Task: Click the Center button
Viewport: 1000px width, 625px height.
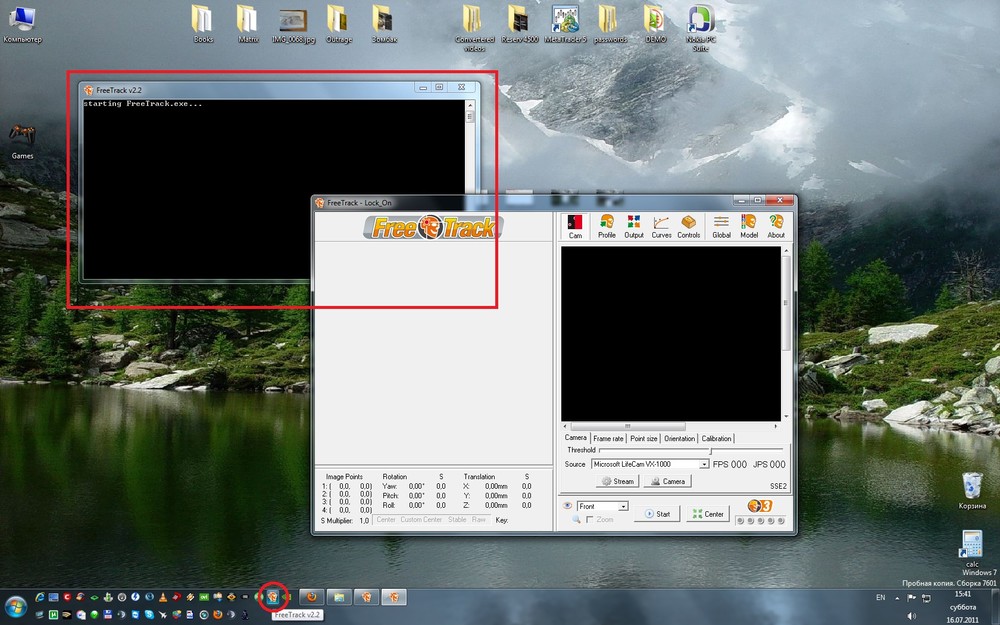Action: pyautogui.click(x=708, y=514)
